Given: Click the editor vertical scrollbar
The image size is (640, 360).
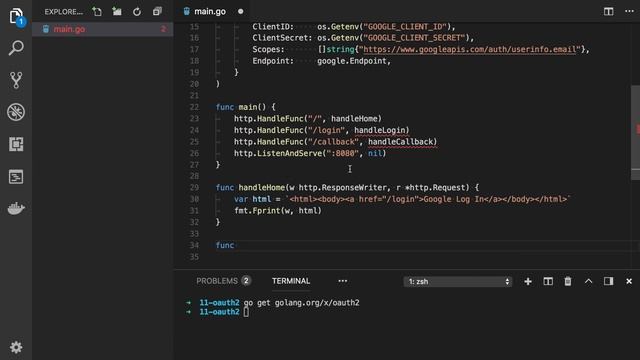Looking at the screenshot, I should 635,133.
